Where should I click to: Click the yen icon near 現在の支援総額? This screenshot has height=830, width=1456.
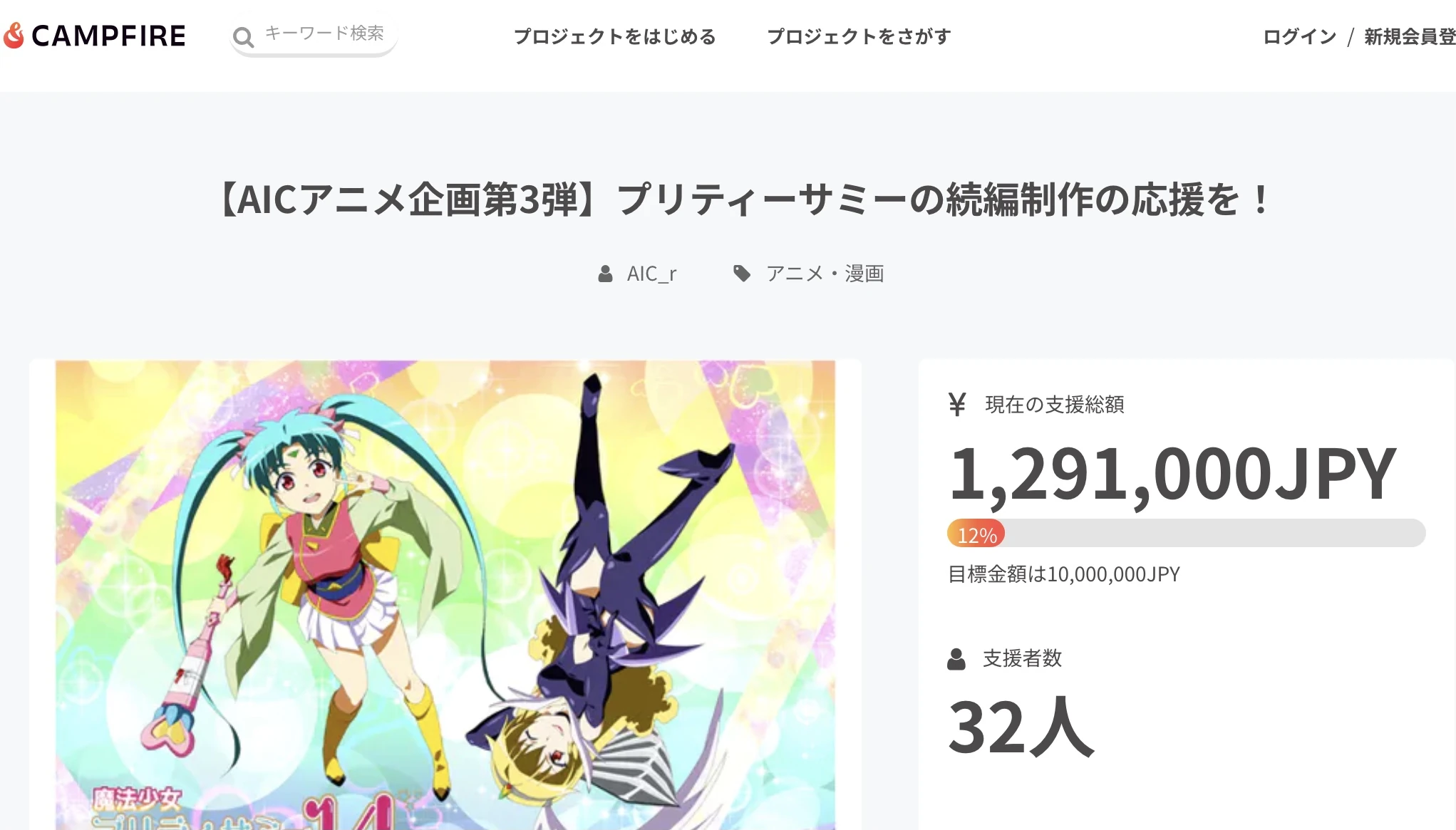click(x=957, y=404)
